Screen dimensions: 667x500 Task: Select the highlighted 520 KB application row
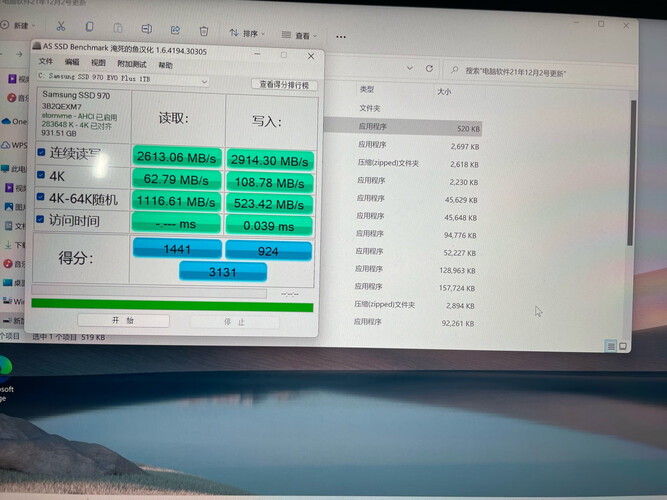coord(403,127)
